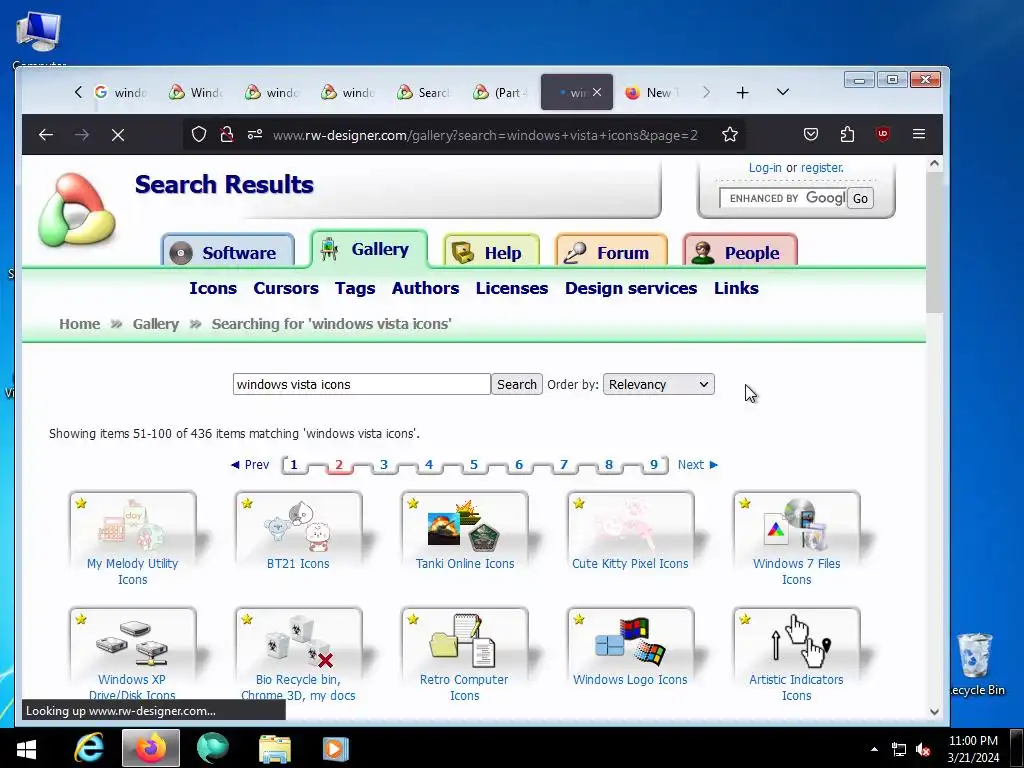Click in the gallery search input field
This screenshot has width=1024, height=768.
click(361, 385)
